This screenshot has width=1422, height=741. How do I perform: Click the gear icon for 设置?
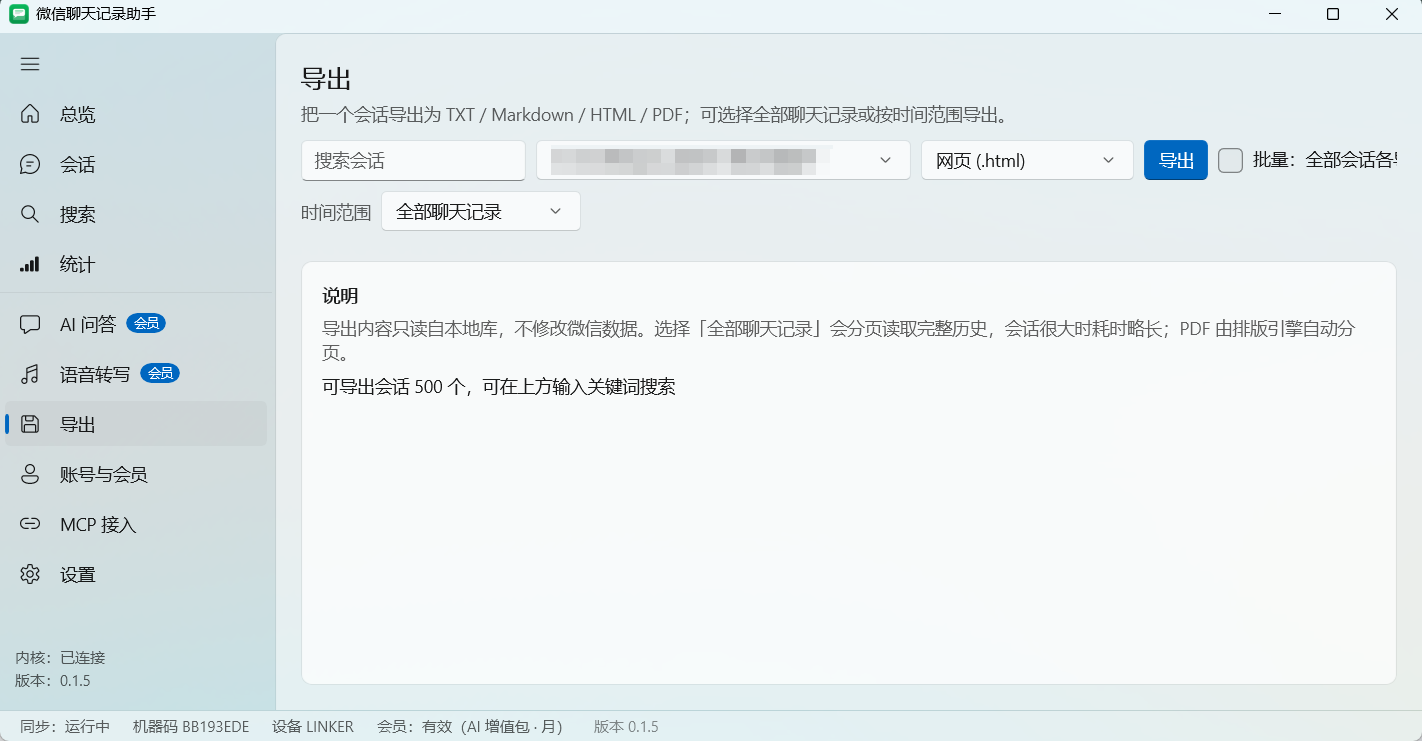30,574
